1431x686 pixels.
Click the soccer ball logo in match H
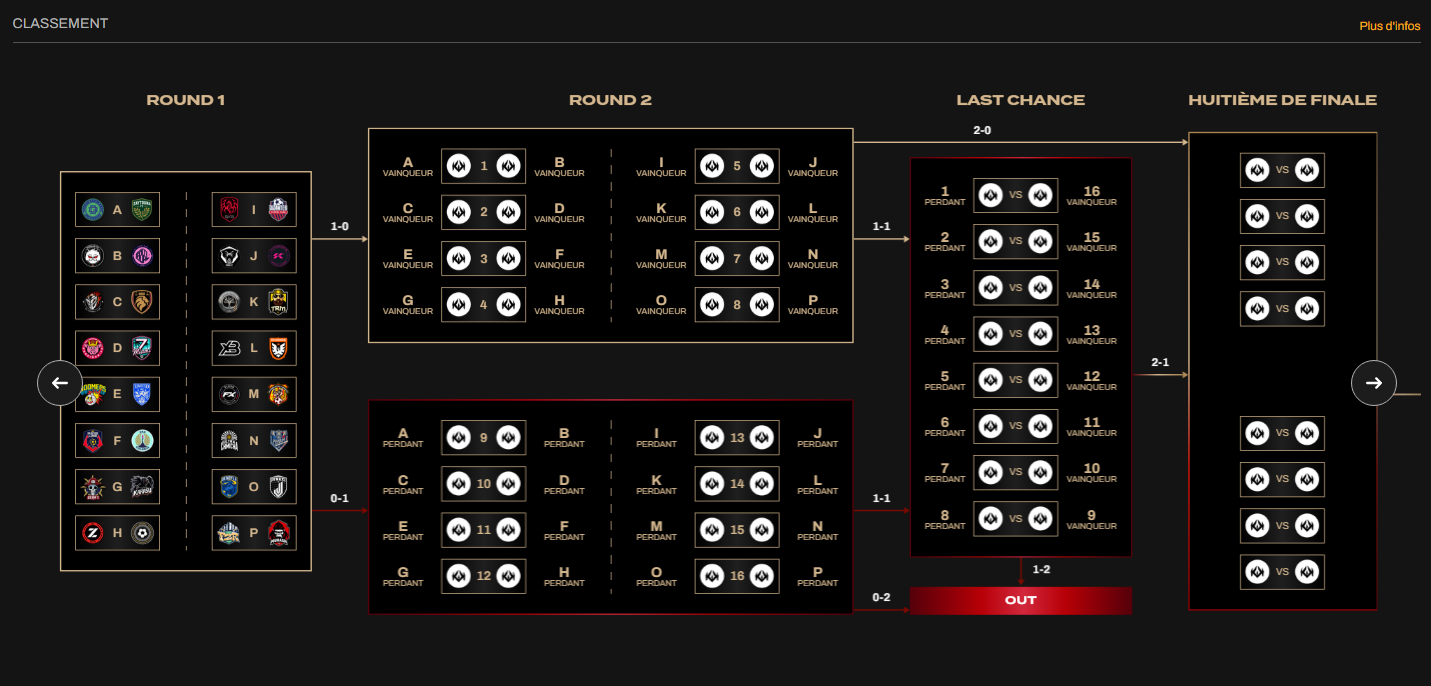[x=142, y=533]
